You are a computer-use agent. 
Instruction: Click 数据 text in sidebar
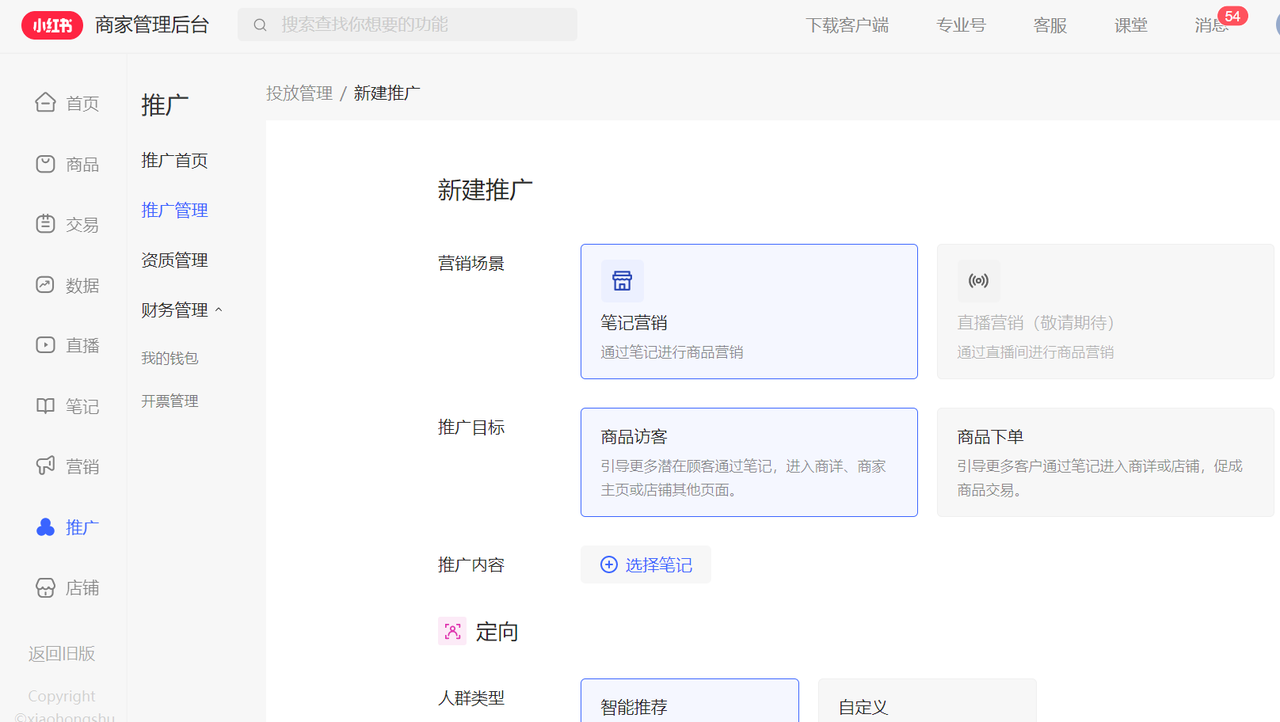click(83, 286)
